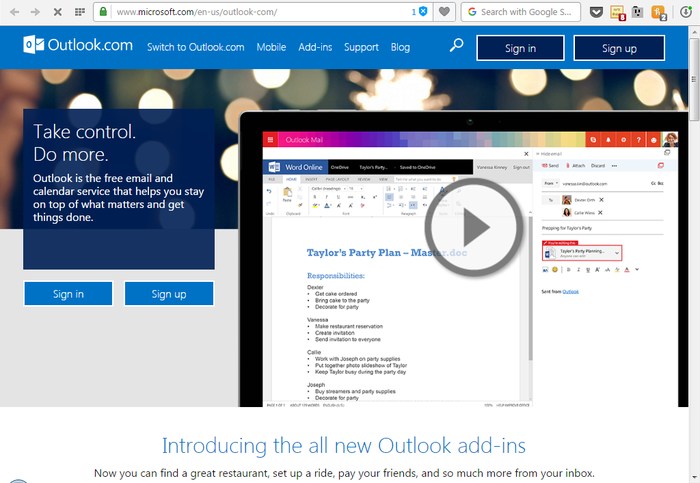The width and height of the screenshot is (700, 483).
Task: Click Sign up below the Take control panel
Action: click(169, 294)
